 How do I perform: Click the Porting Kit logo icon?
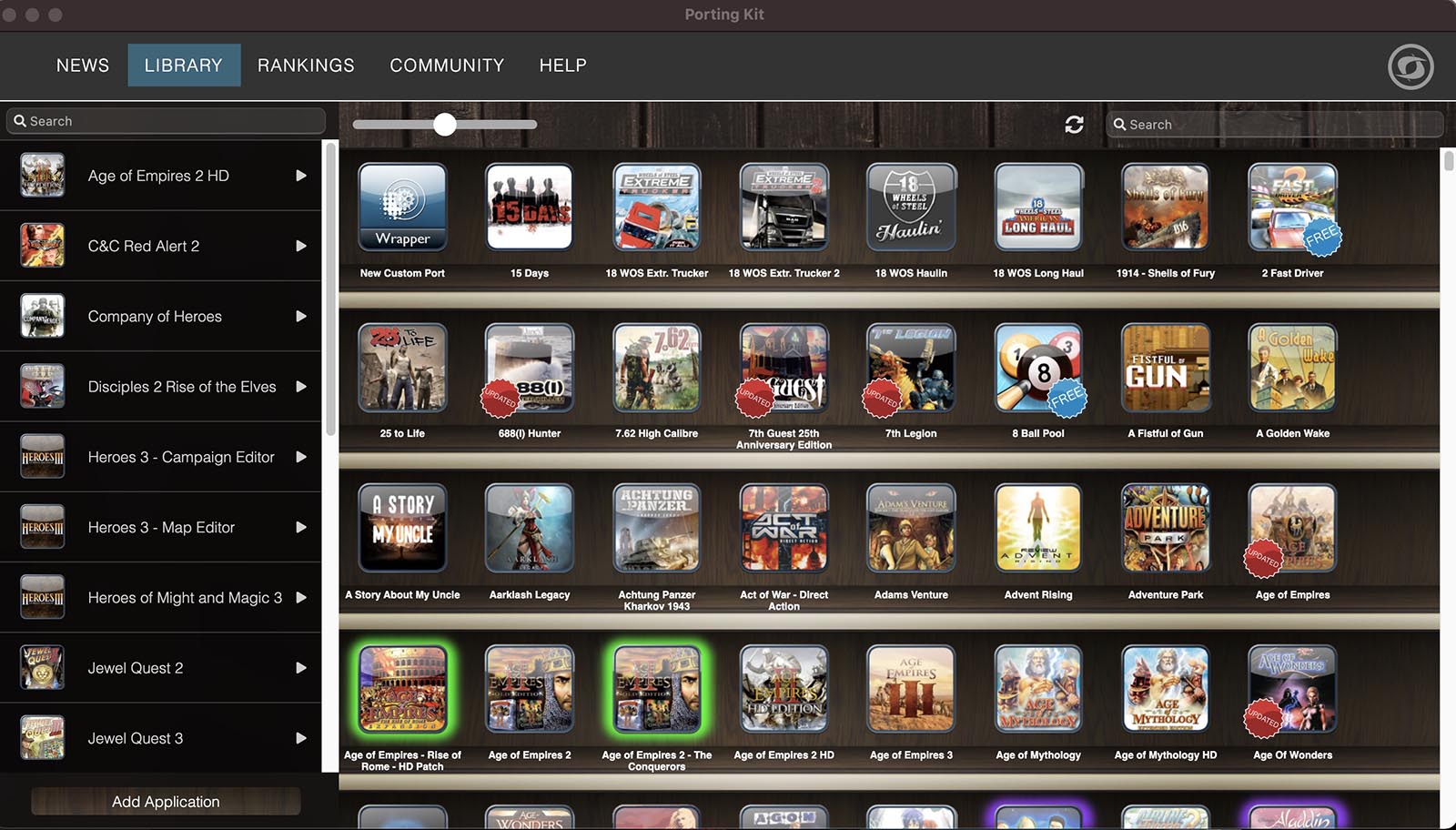(x=1410, y=66)
